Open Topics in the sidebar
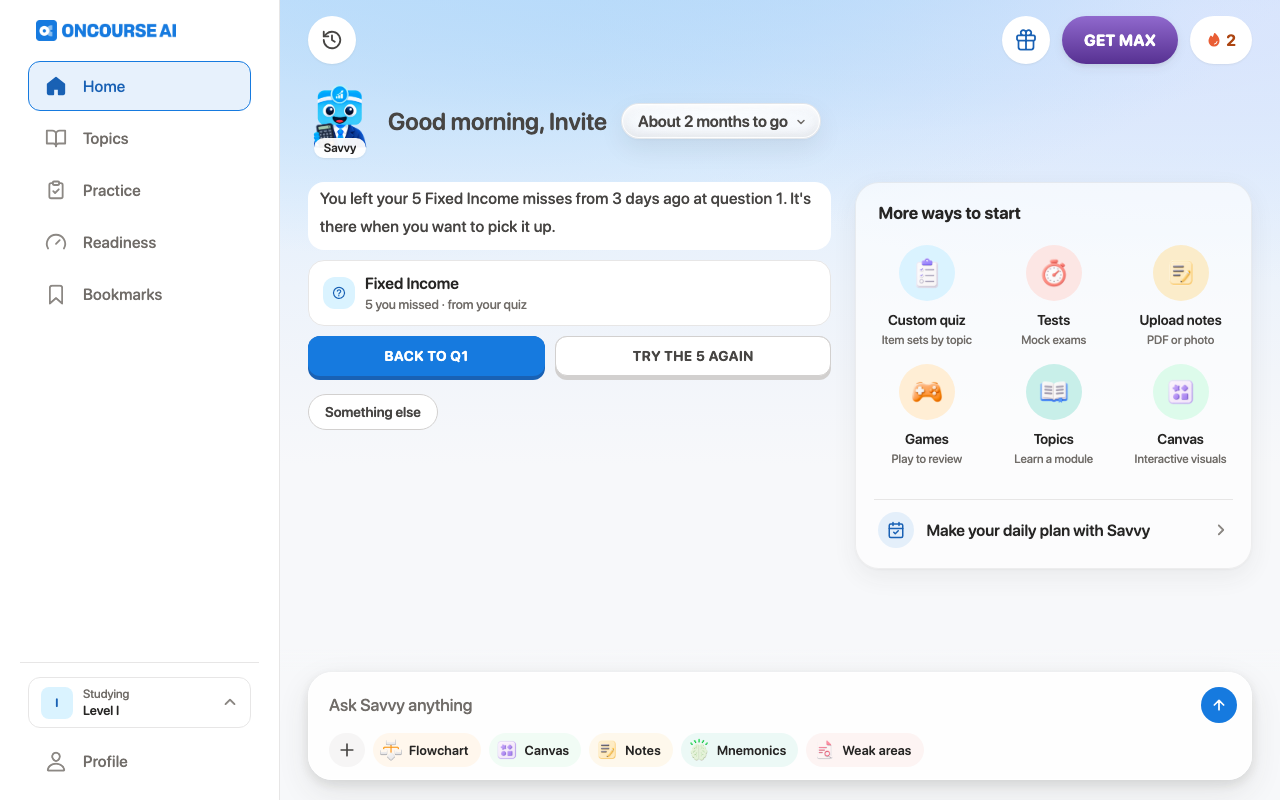The width and height of the screenshot is (1280, 800). click(x=139, y=138)
